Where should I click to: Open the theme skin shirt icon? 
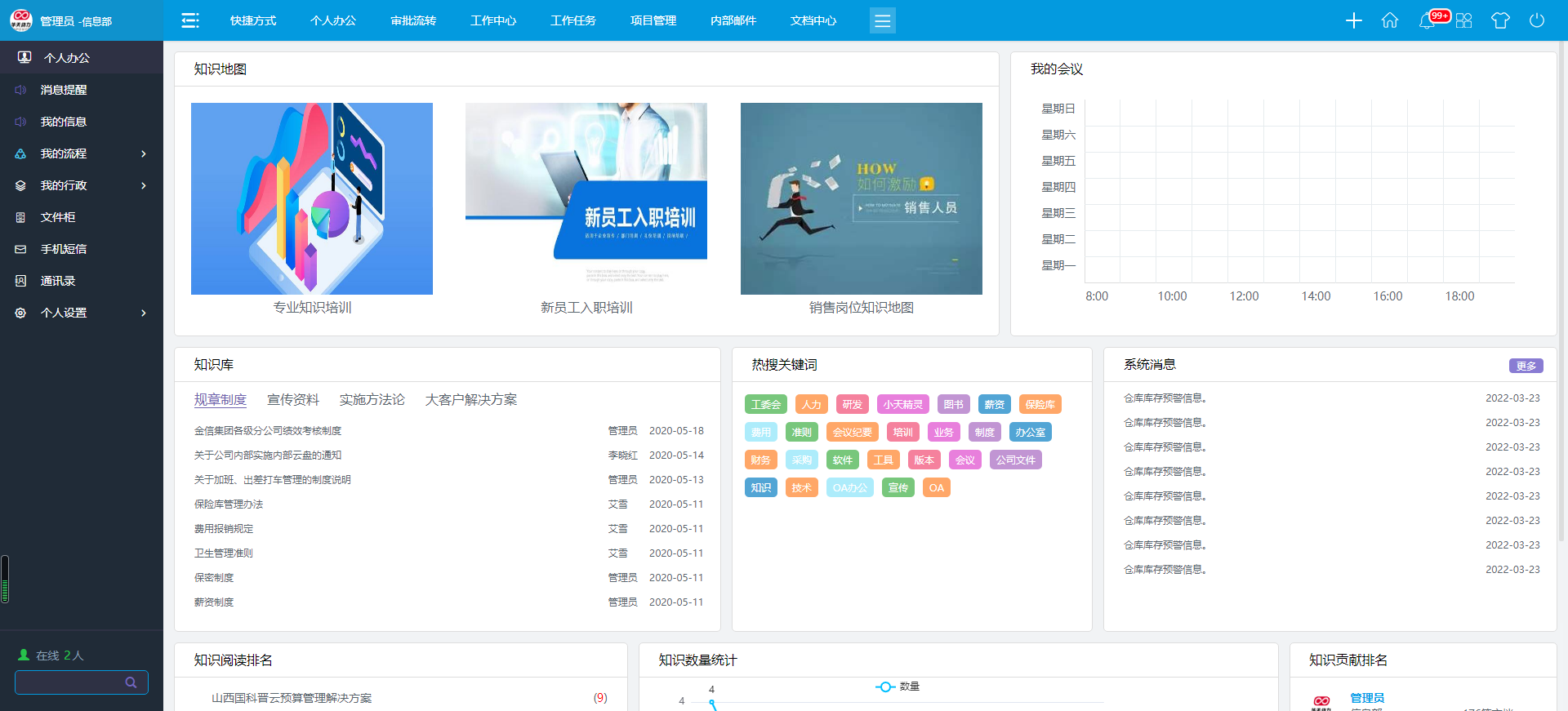(x=1500, y=20)
